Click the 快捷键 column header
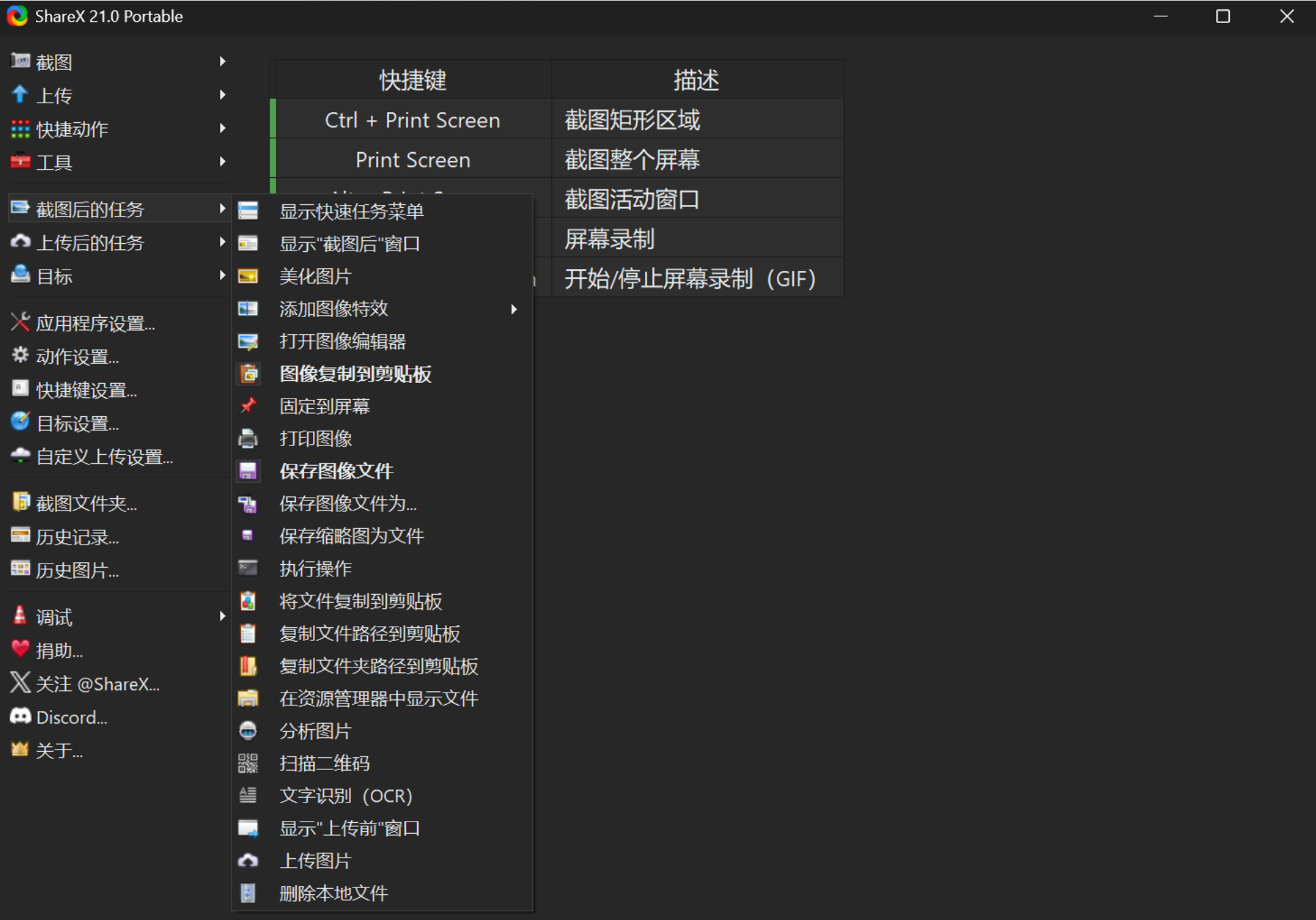Viewport: 1316px width, 920px height. pyautogui.click(x=413, y=79)
